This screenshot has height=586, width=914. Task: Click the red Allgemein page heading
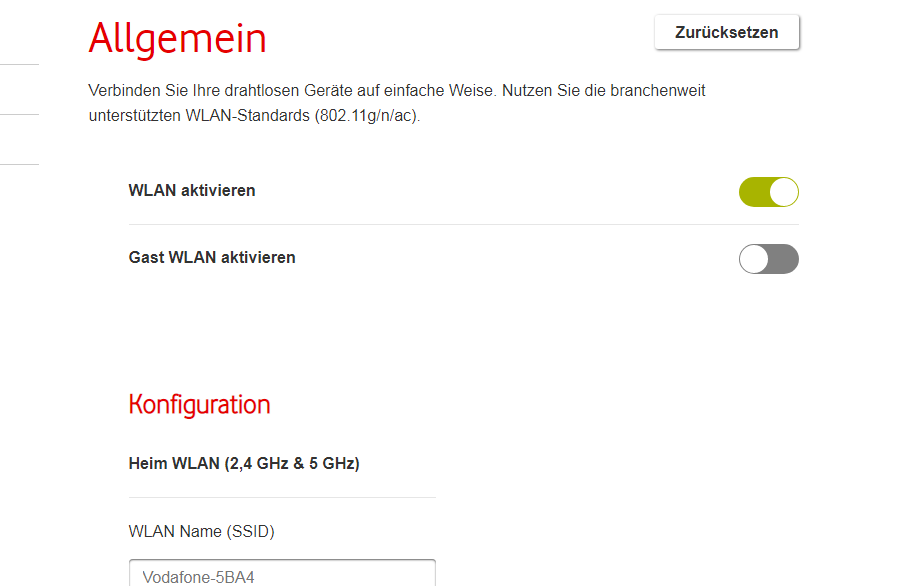pyautogui.click(x=177, y=38)
